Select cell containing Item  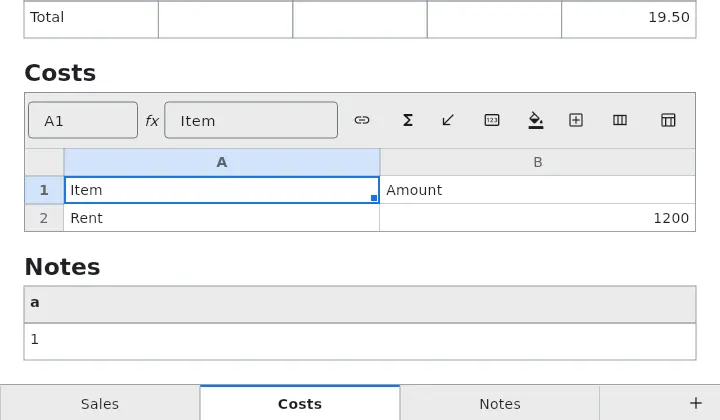tap(222, 190)
